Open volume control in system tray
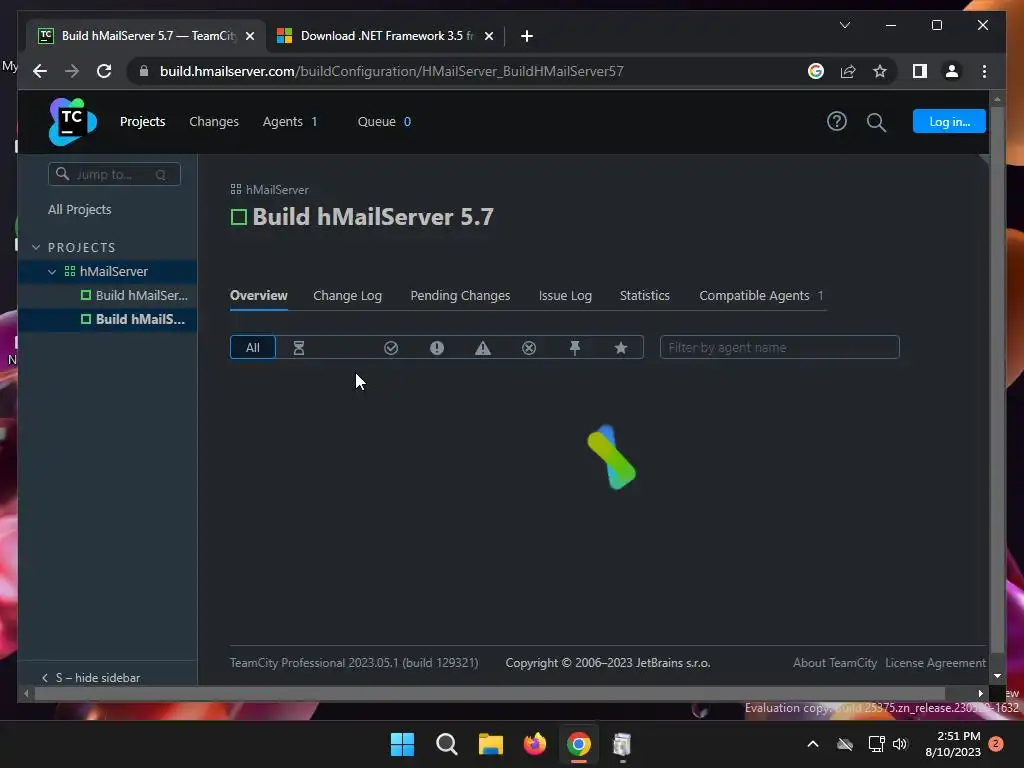Image resolution: width=1024 pixels, height=768 pixels. pyautogui.click(x=901, y=744)
